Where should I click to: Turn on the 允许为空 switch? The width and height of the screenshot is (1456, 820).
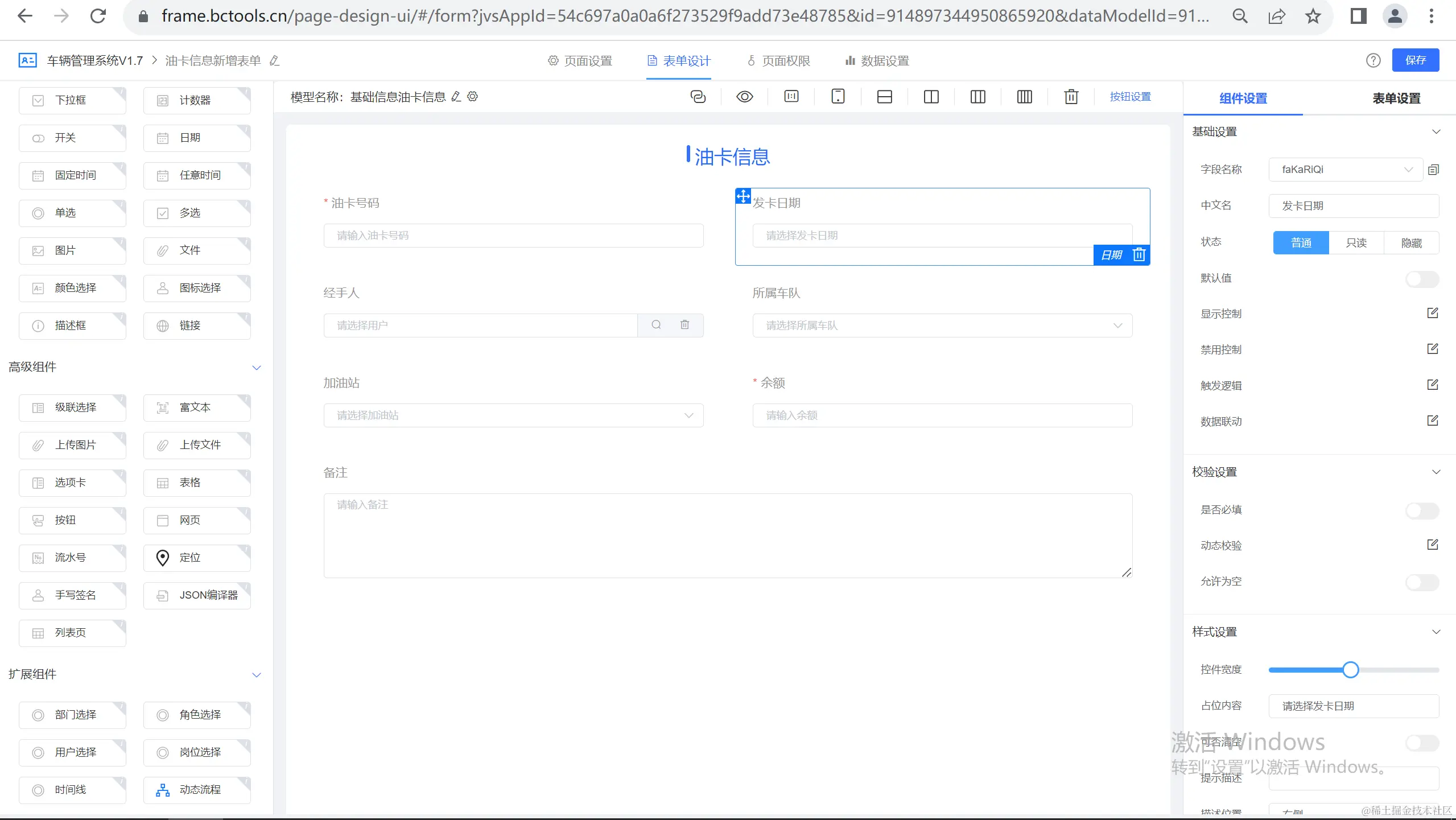(1421, 582)
